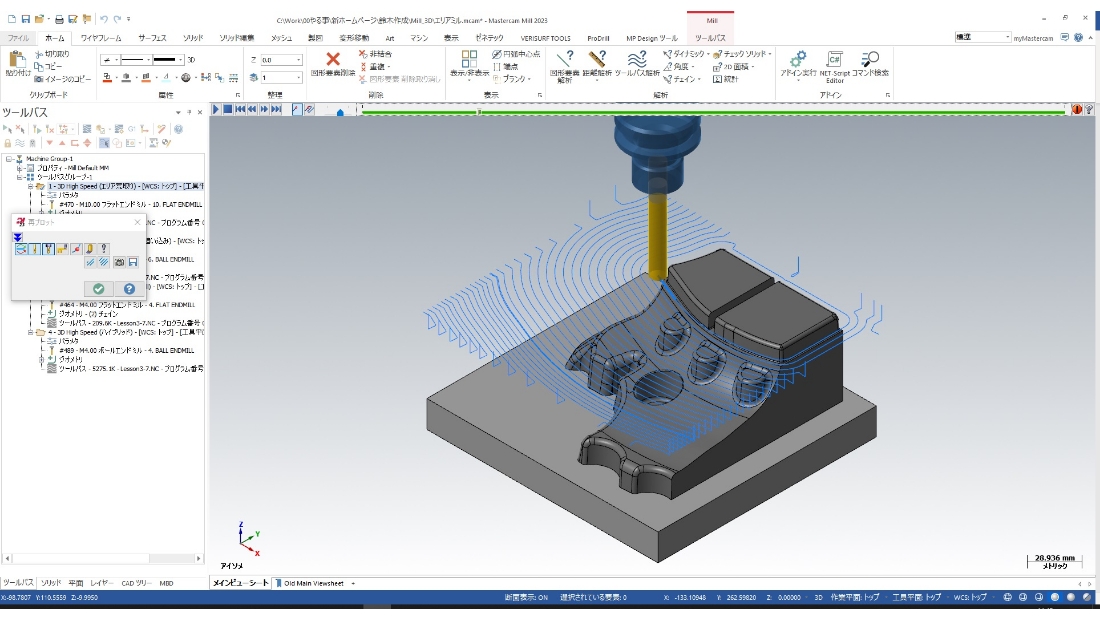
Task: Switch to the サーフェス (Surface) ribbon tab
Action: click(152, 38)
